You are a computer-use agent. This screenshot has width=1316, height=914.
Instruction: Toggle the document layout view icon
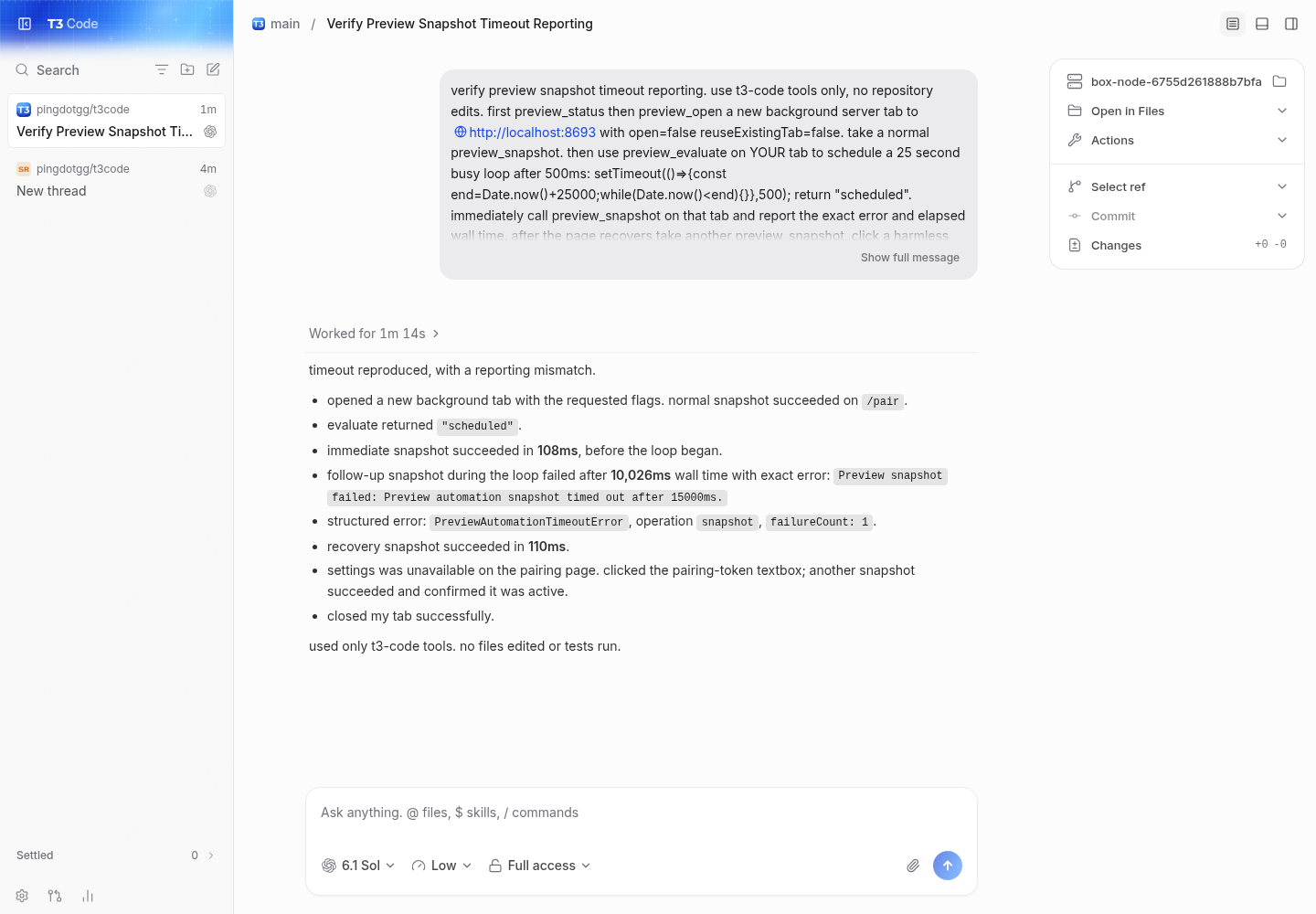(x=1233, y=24)
